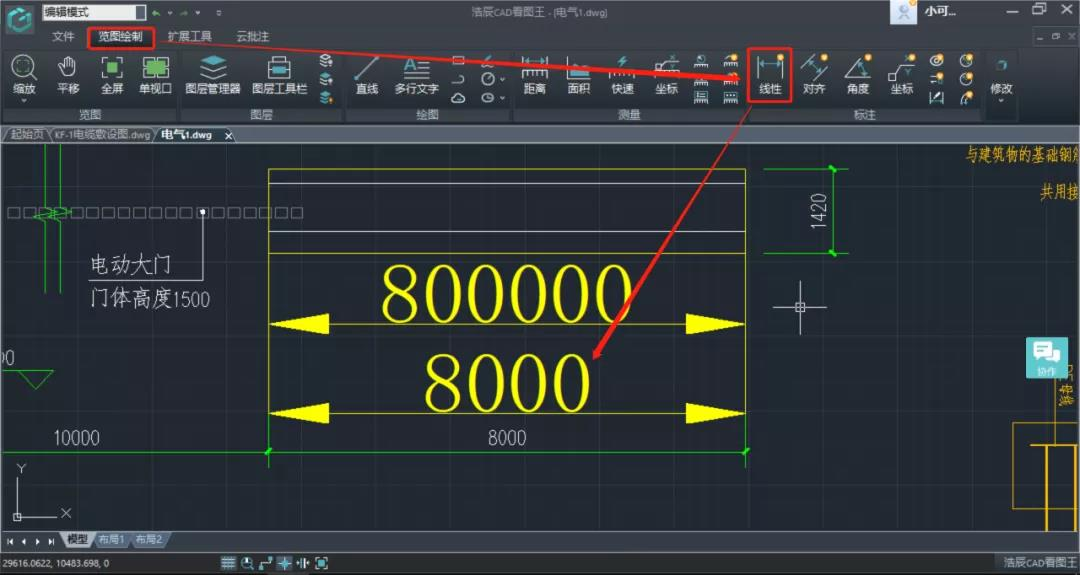
Task: Click the Gstarcad app logo
Action: click(20, 19)
